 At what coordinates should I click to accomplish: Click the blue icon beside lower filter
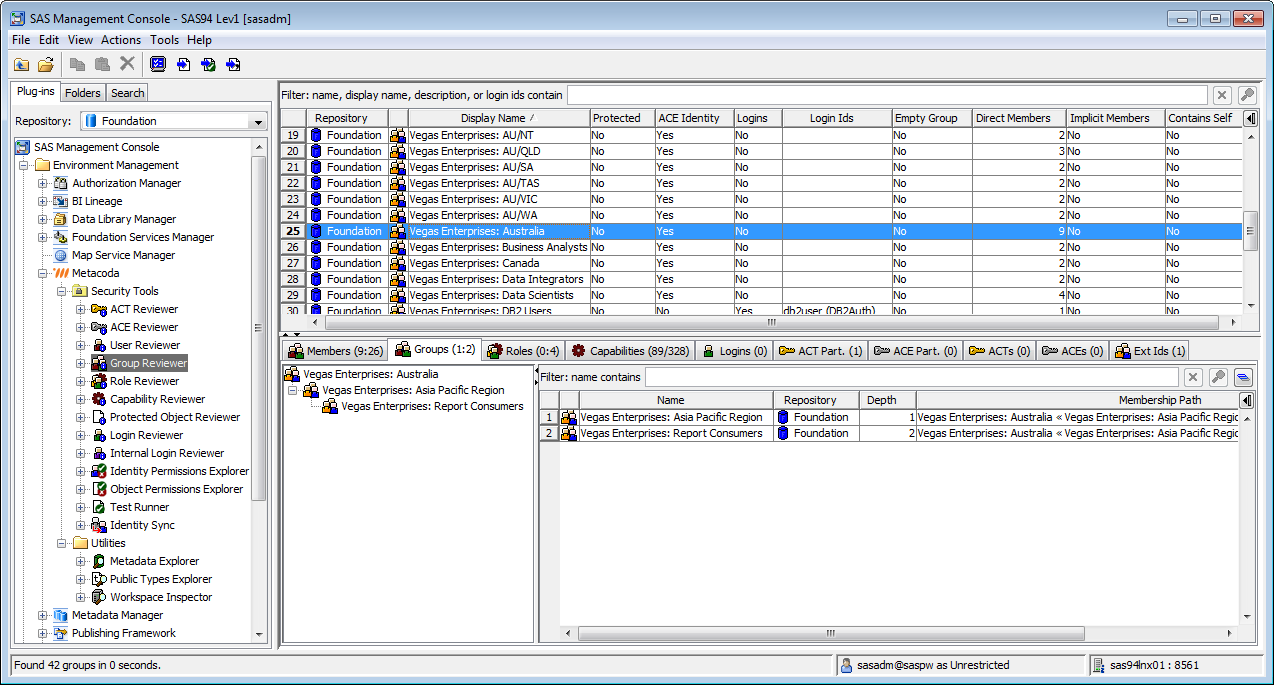(x=1243, y=377)
